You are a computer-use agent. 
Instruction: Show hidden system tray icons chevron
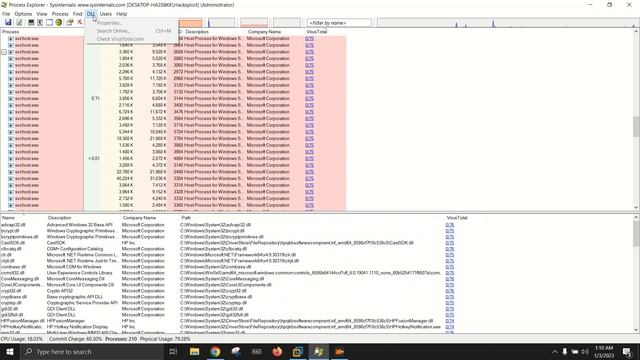[x=554, y=351]
